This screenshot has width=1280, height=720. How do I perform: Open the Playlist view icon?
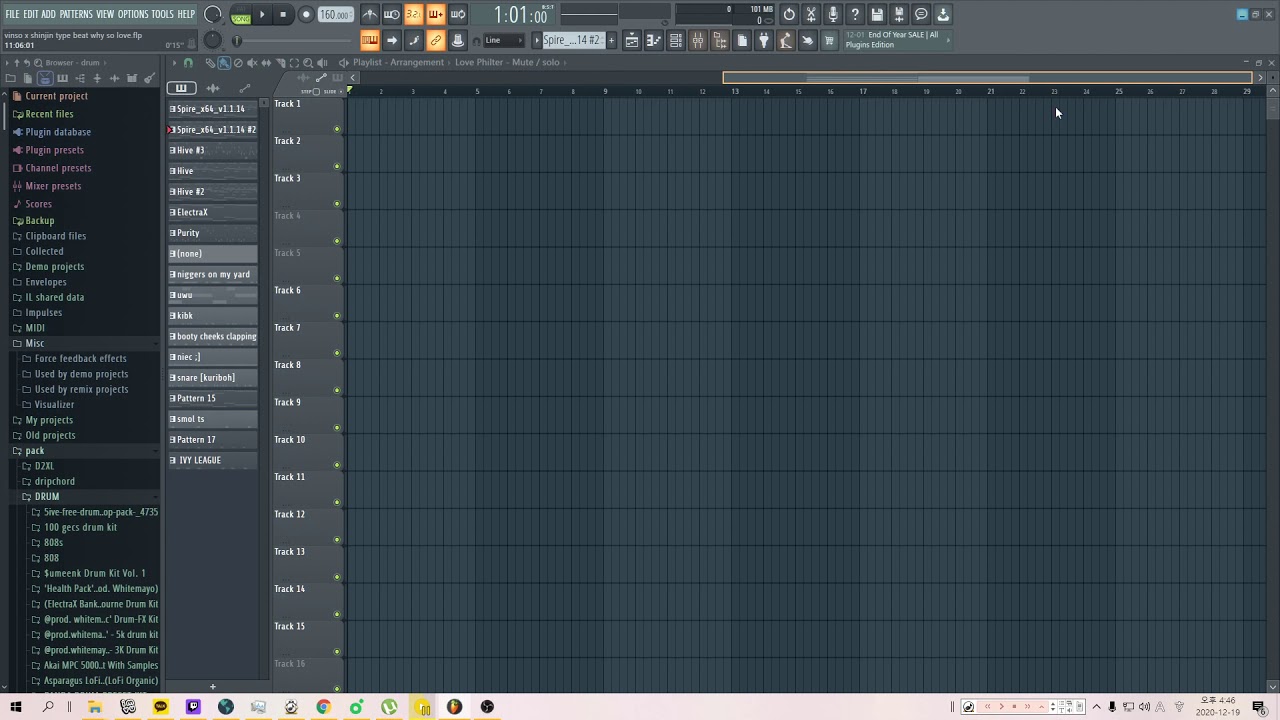click(632, 40)
